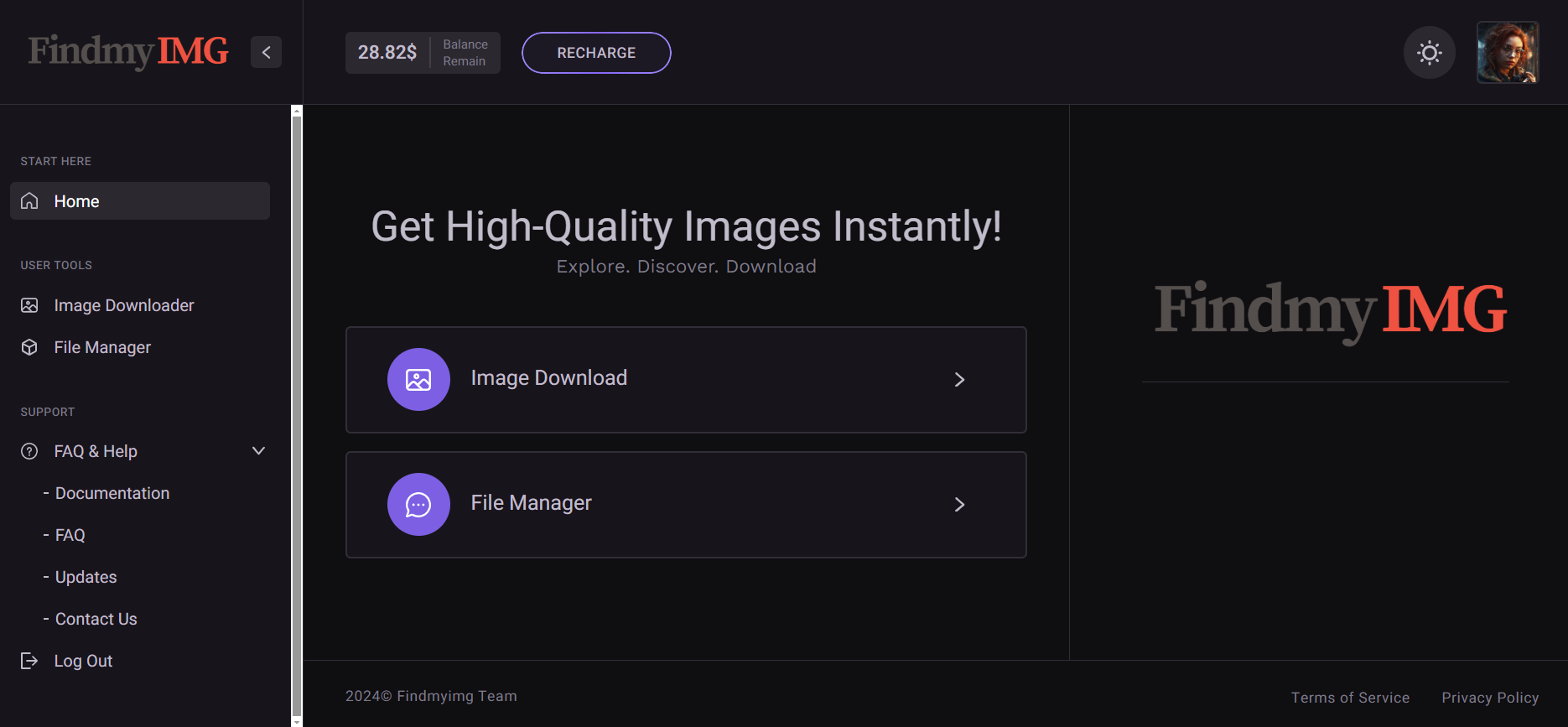This screenshot has height=727, width=1568.
Task: Click the purple File Manager chat icon
Action: (418, 504)
